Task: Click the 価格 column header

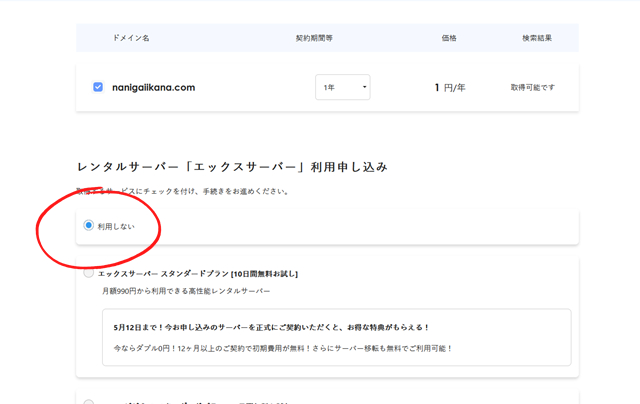Action: (x=449, y=38)
